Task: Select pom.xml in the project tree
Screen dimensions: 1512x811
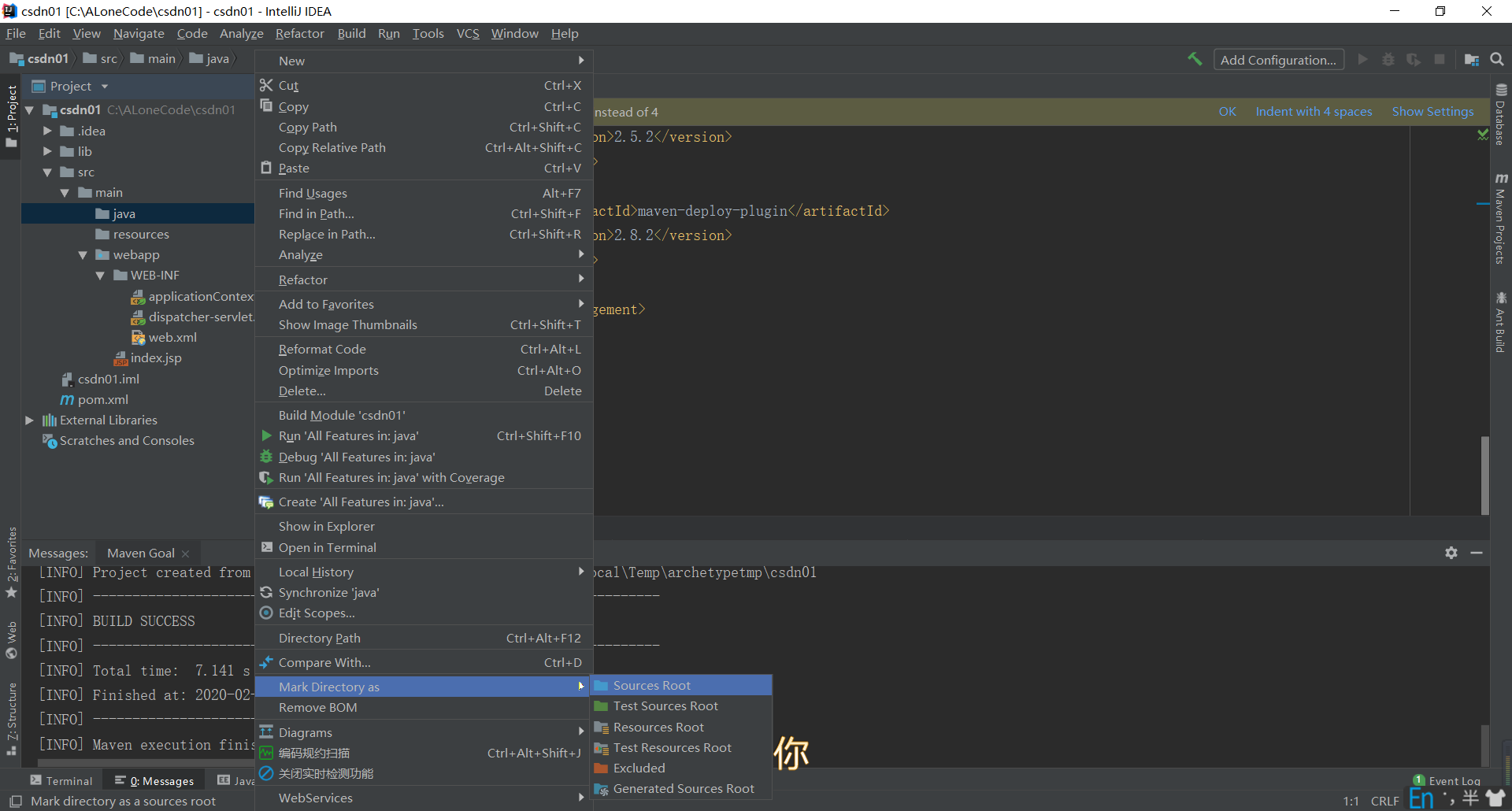Action: pyautogui.click(x=102, y=400)
